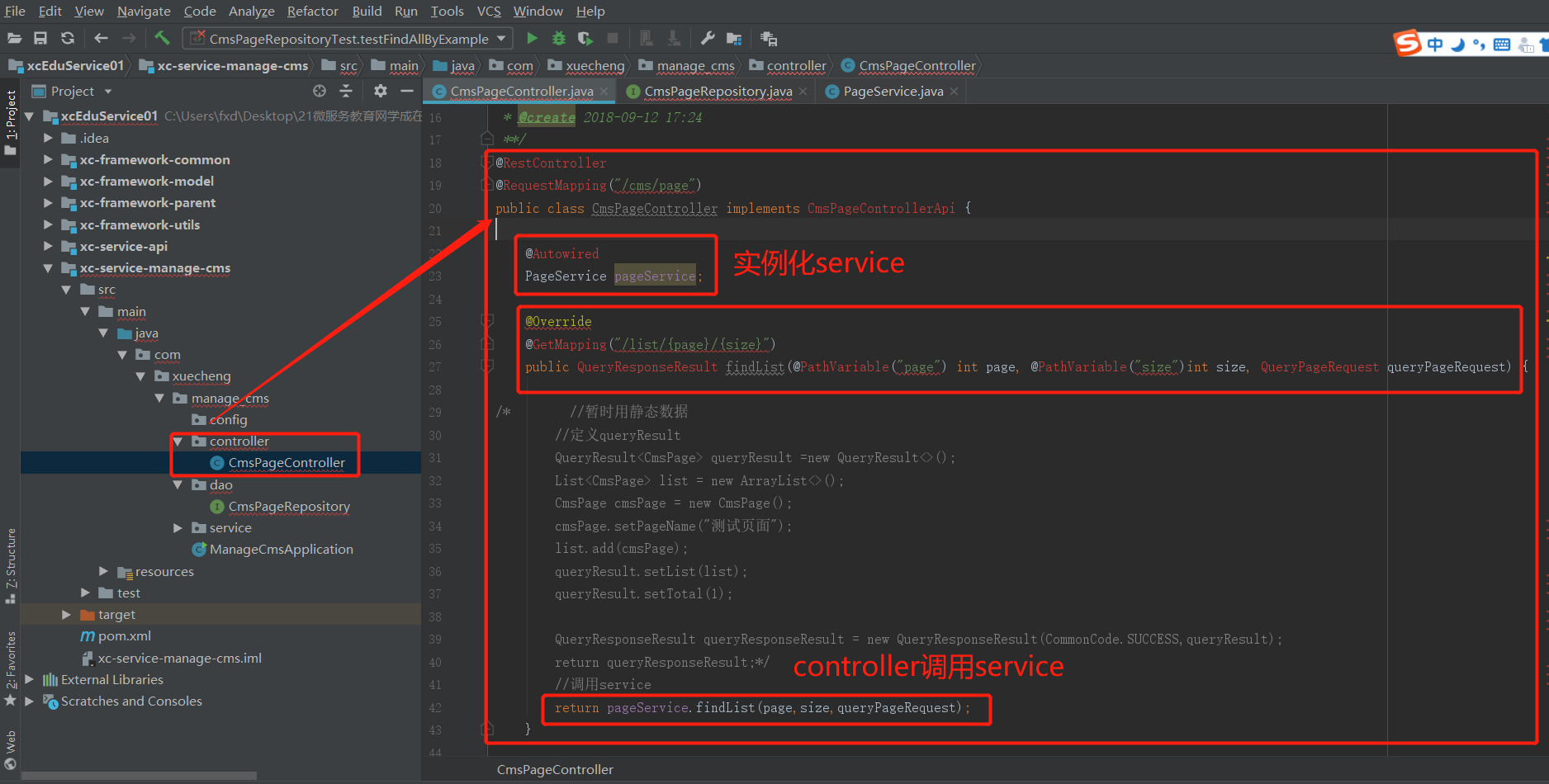Expand the External Libraries node
Screen dimensions: 1549x784
click(x=30, y=679)
